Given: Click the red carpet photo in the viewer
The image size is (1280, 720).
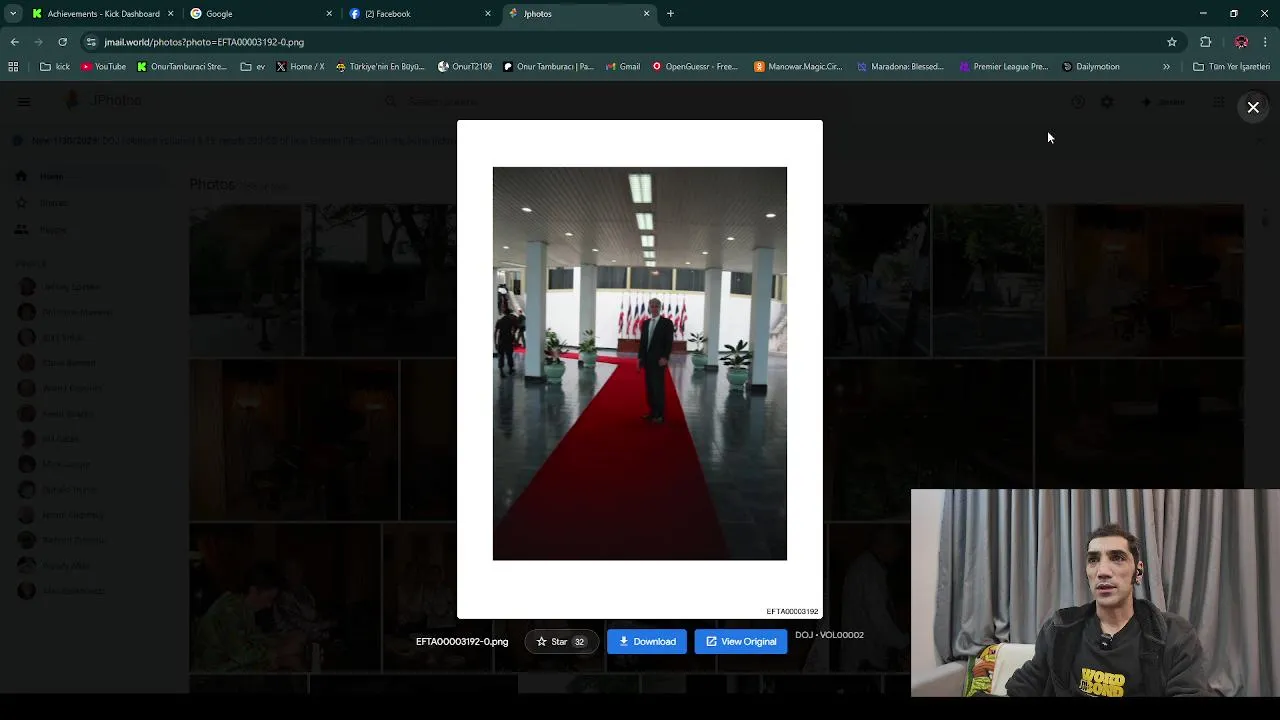Looking at the screenshot, I should point(640,363).
